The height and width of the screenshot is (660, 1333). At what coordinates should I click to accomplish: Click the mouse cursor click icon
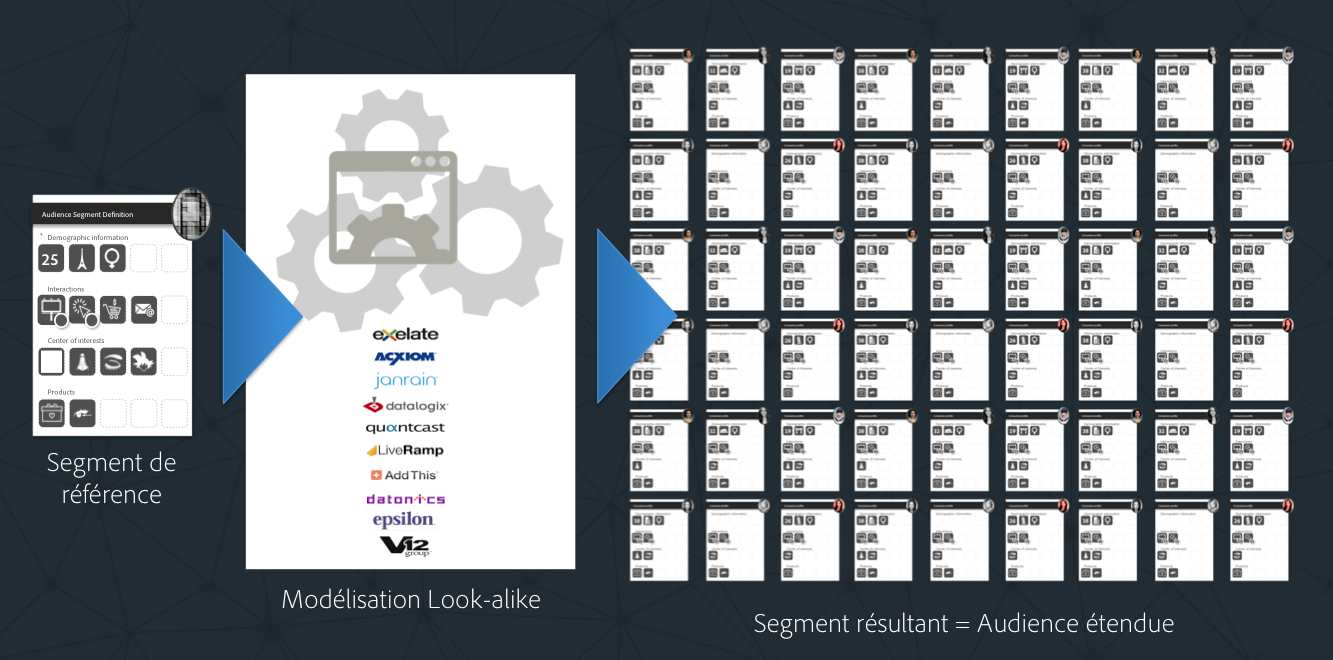82,310
